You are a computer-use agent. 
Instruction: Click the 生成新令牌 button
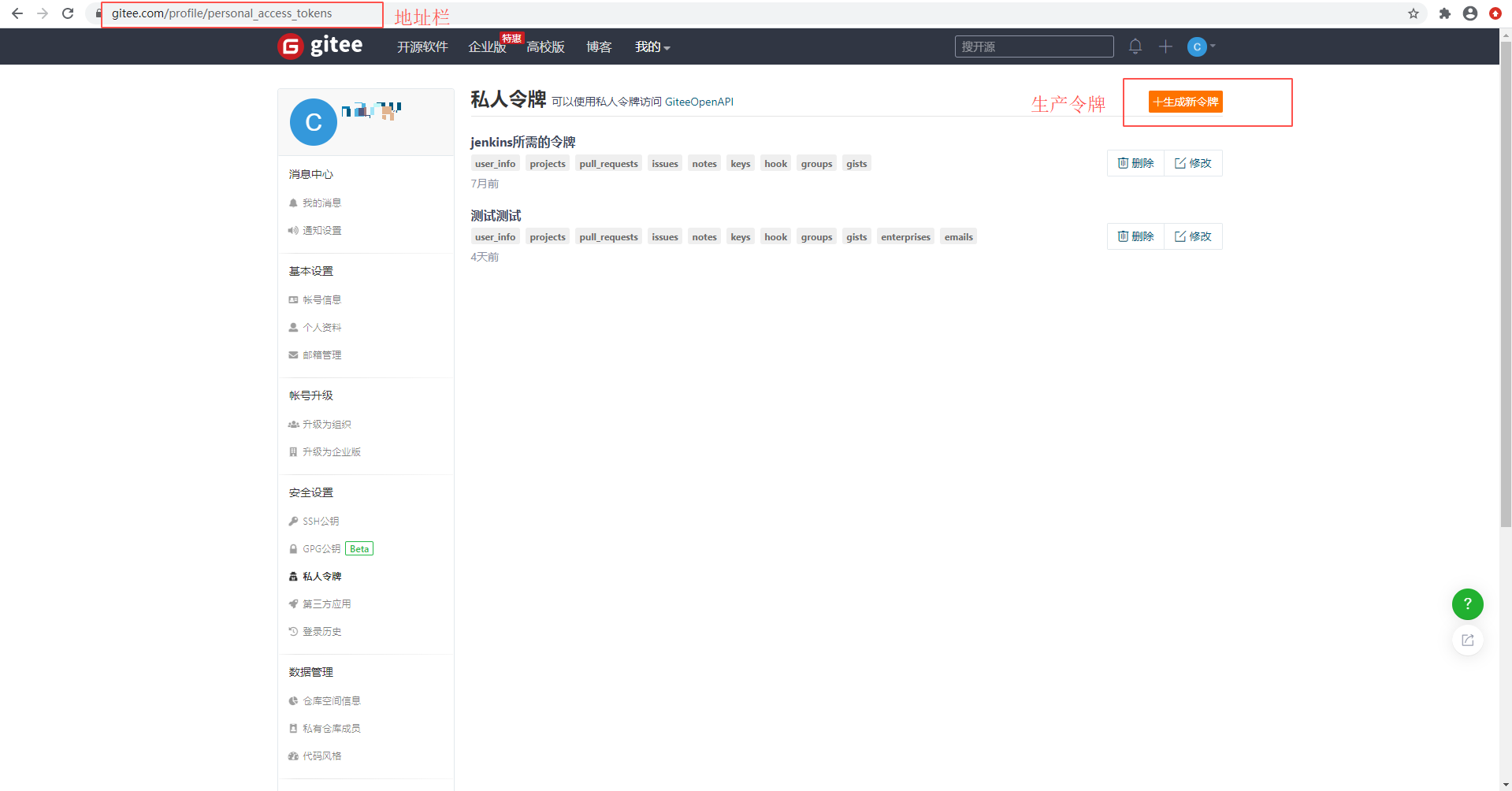click(1185, 102)
